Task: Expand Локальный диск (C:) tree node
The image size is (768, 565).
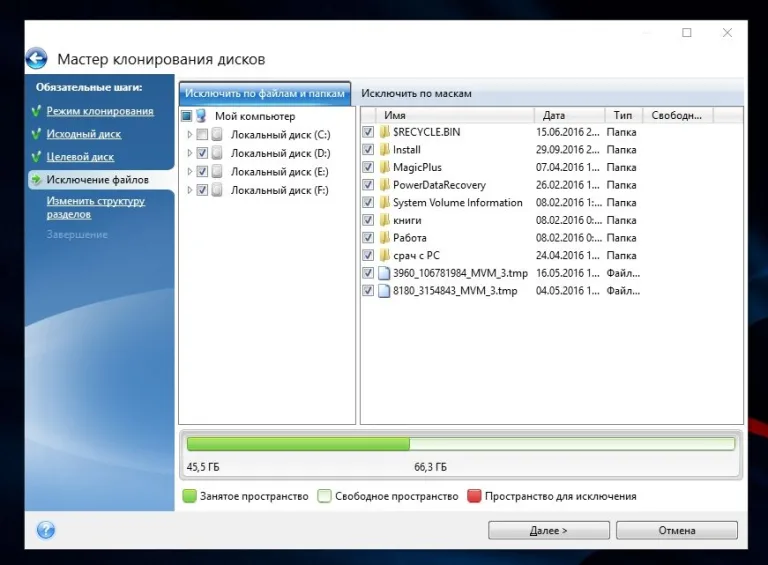Action: 190,134
